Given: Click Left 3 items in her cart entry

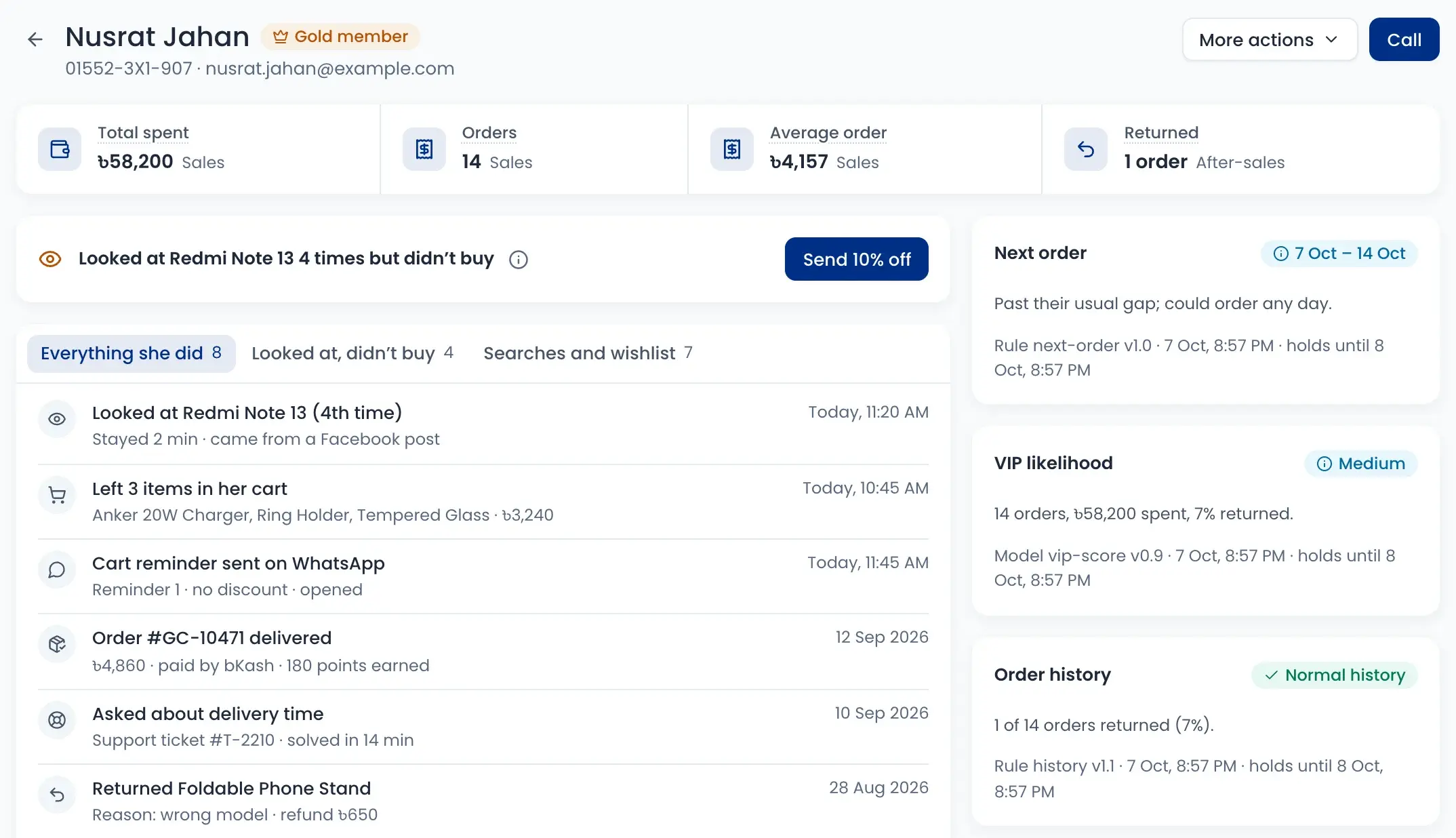Looking at the screenshot, I should [x=483, y=502].
